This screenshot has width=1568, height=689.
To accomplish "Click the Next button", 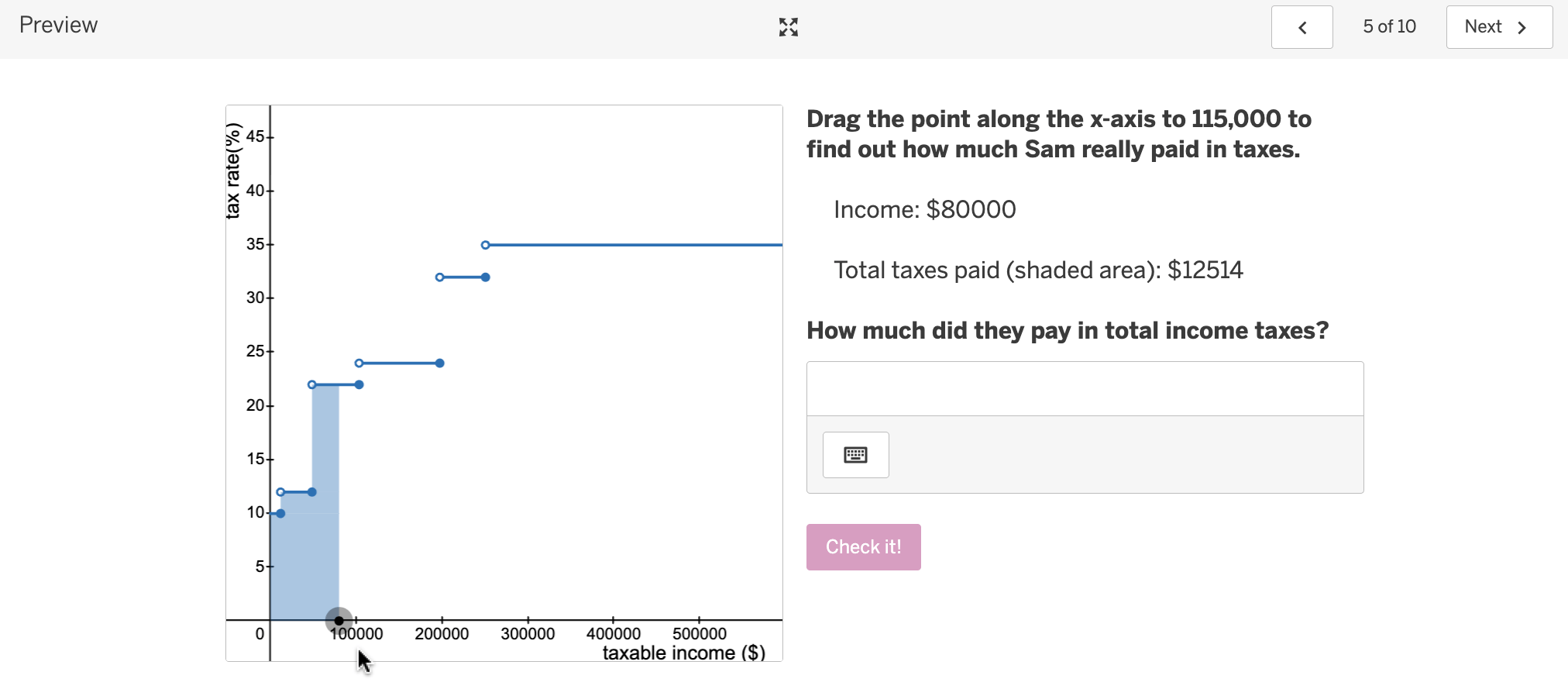I will [x=1498, y=27].
